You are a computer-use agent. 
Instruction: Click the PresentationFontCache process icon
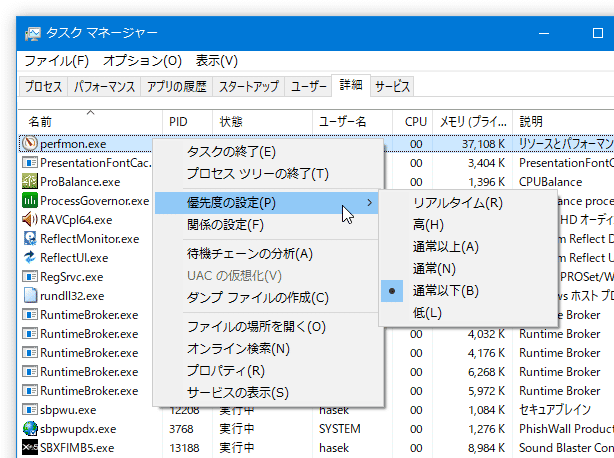[30, 162]
